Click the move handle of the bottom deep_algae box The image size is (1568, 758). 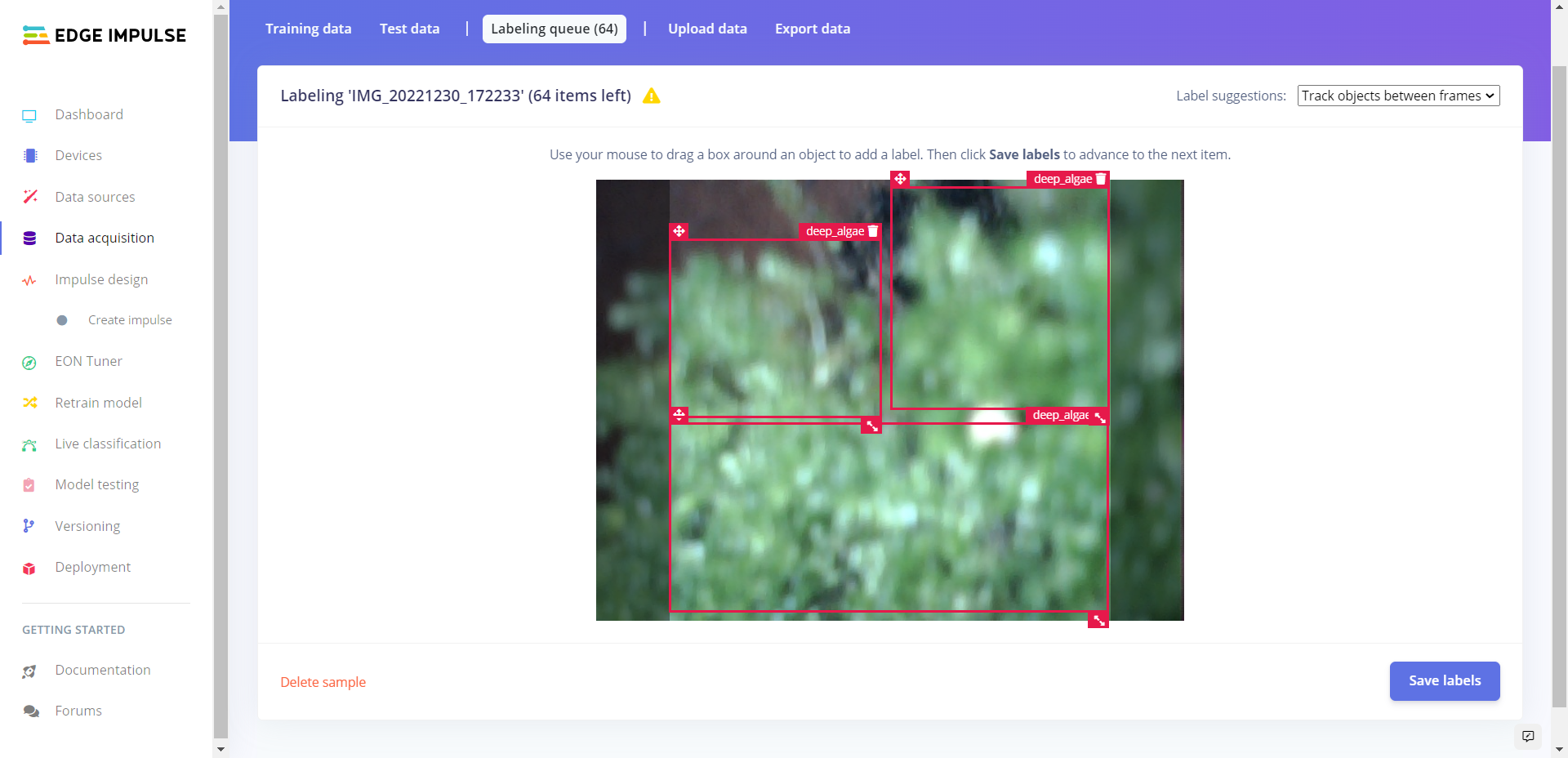click(x=679, y=415)
